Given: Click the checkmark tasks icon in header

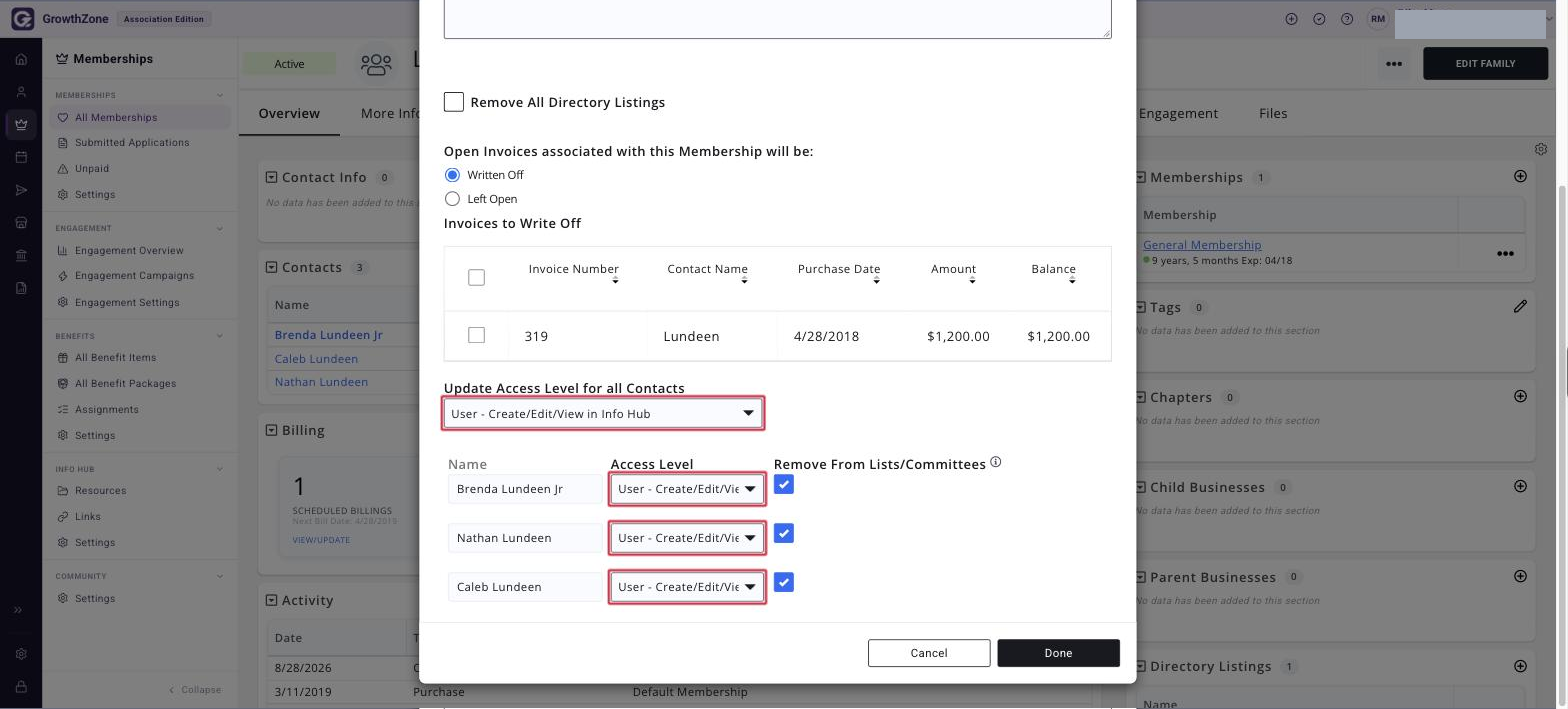Looking at the screenshot, I should coord(1319,19).
